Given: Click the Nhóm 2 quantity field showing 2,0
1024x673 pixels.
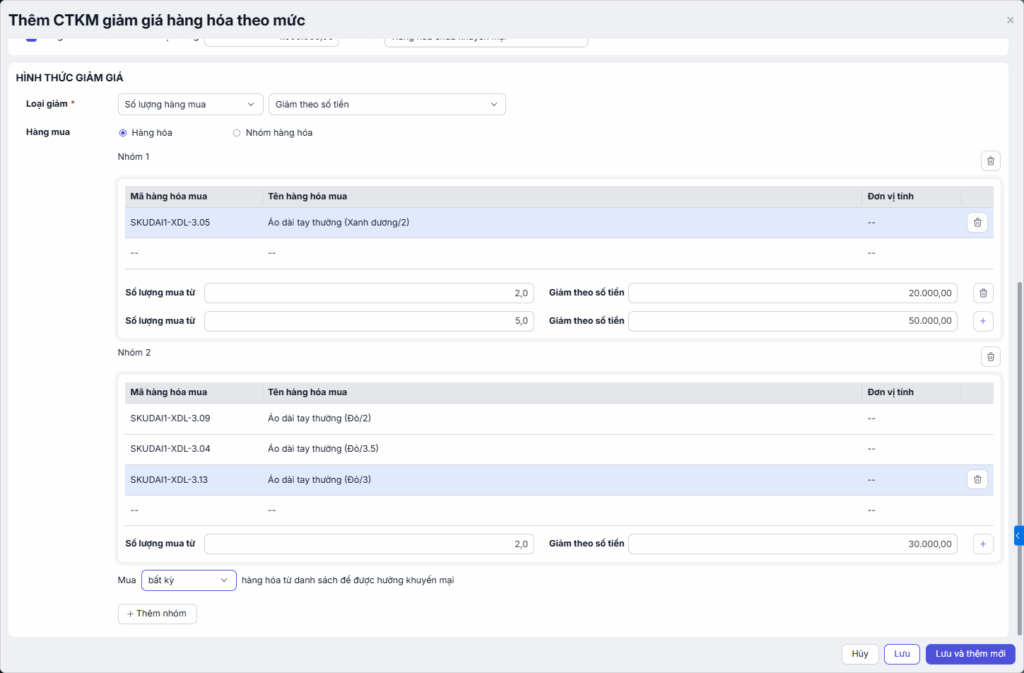Looking at the screenshot, I should 368,544.
